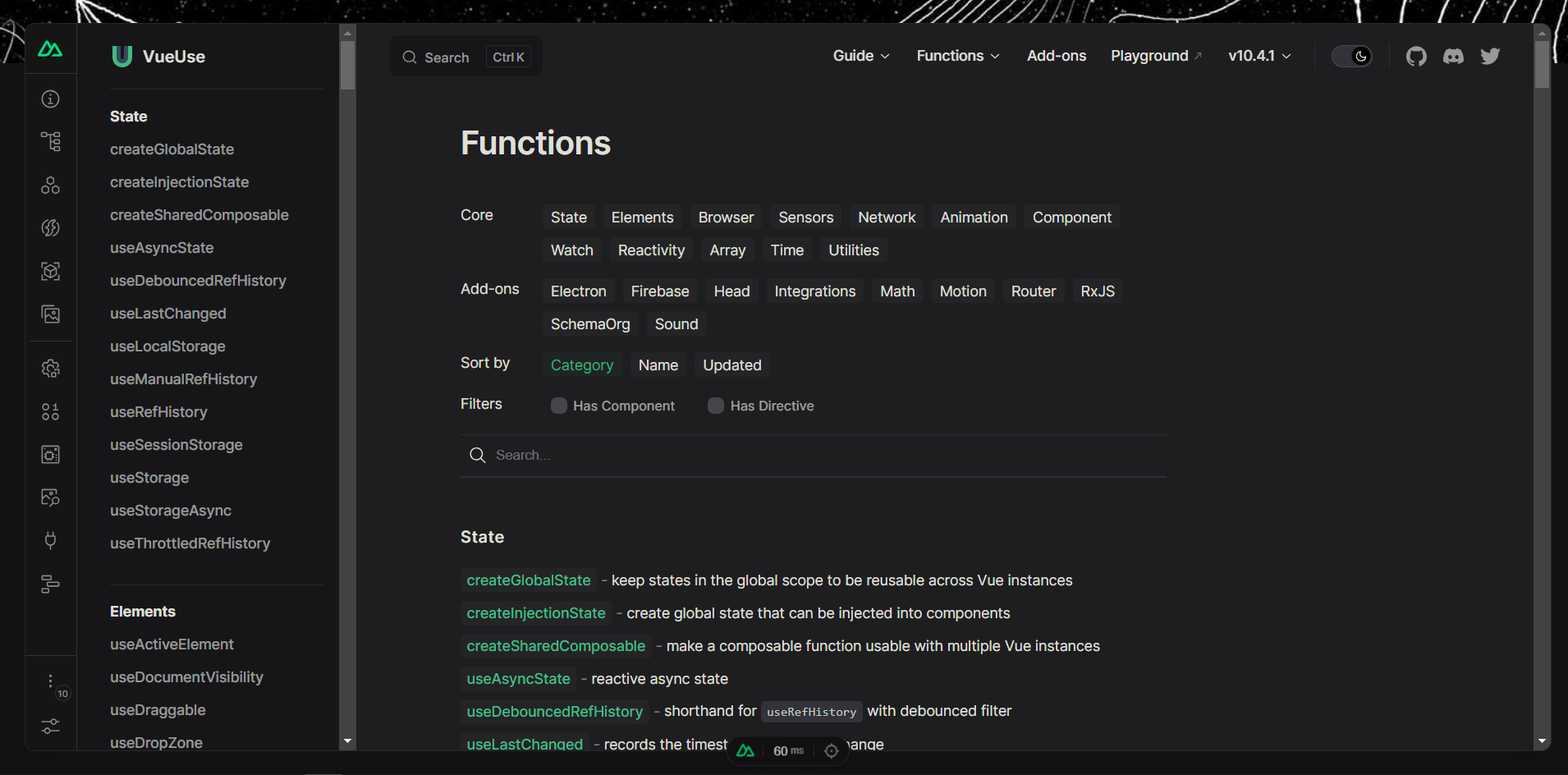Open the Runtime Configs gear icon
The width and height of the screenshot is (1568, 775).
coord(51,369)
